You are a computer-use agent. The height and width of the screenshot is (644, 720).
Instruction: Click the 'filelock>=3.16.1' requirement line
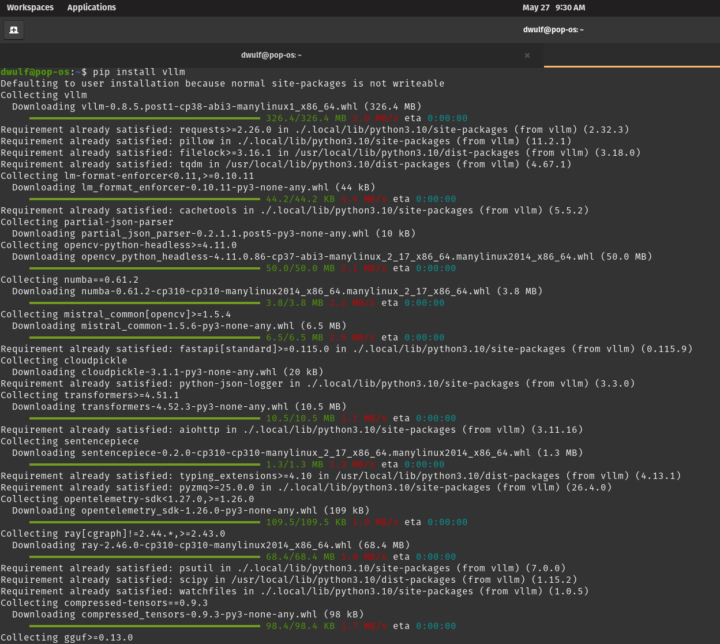point(320,153)
